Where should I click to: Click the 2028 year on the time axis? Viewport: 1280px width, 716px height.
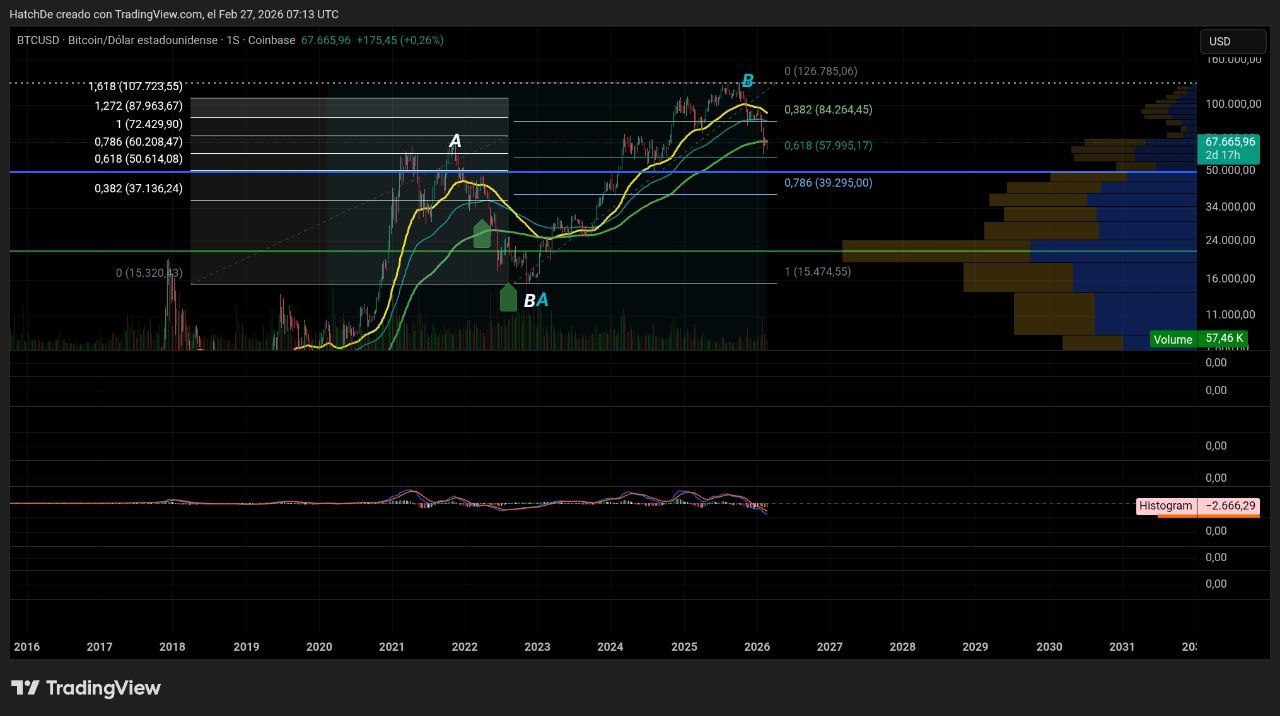pyautogui.click(x=902, y=647)
